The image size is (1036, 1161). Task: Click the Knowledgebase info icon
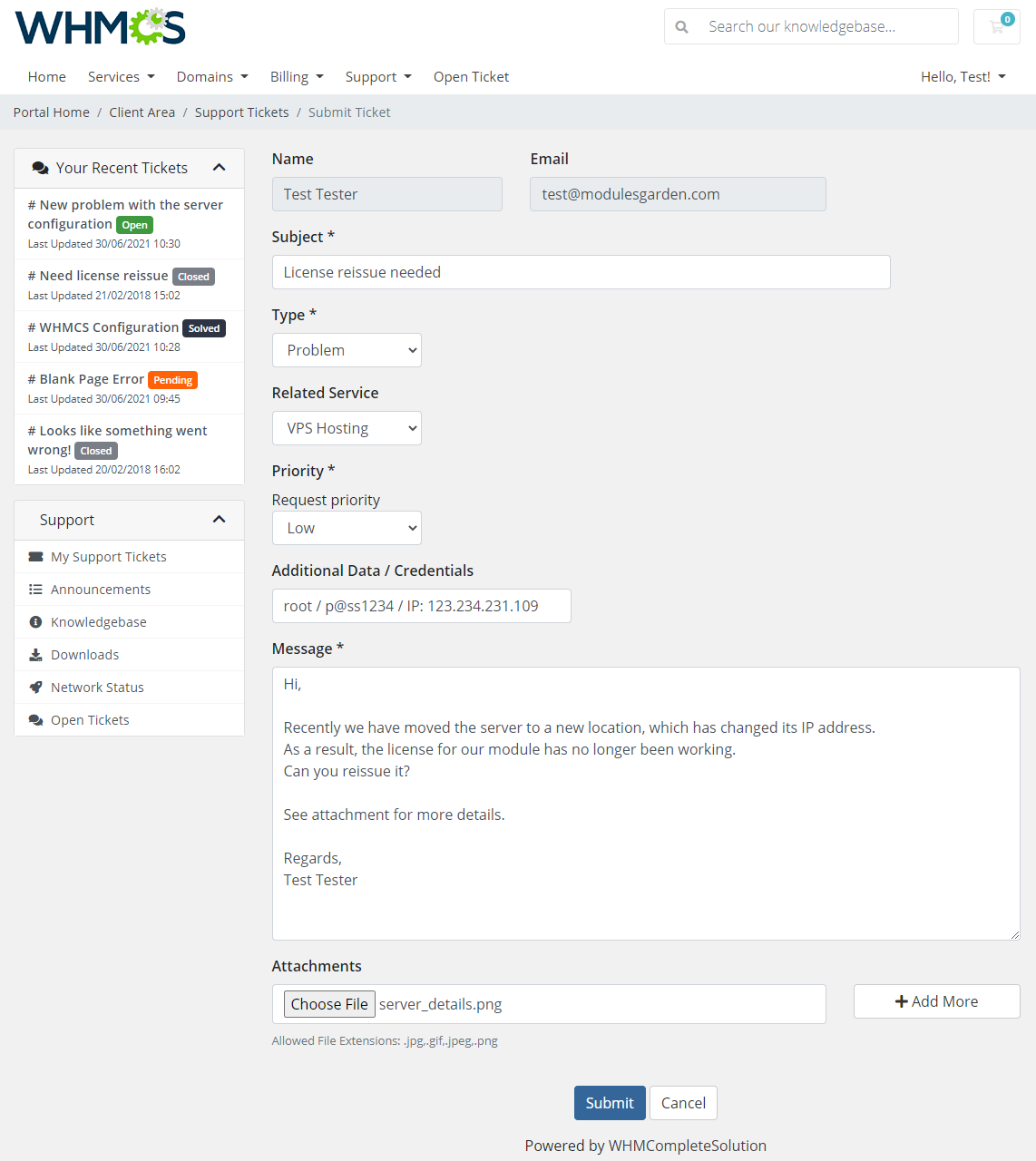tap(35, 621)
